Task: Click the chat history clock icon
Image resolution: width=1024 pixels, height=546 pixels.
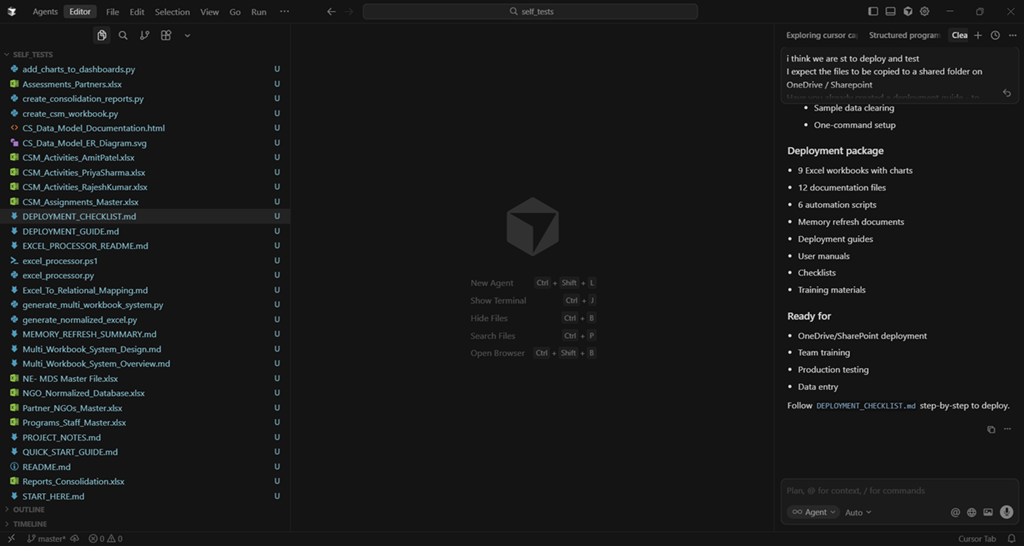Action: click(x=995, y=35)
